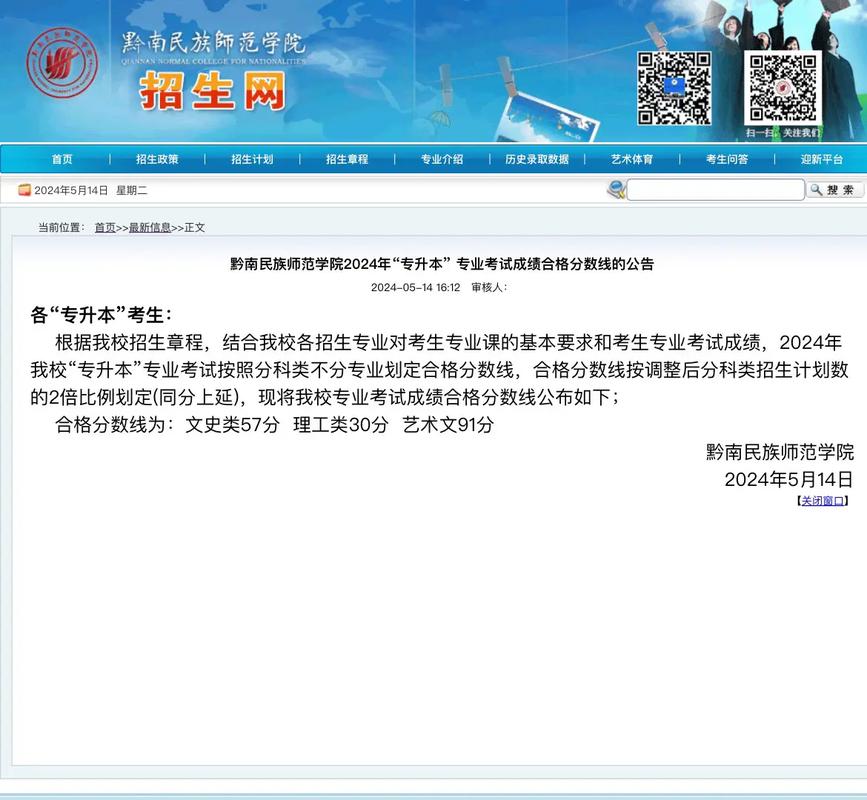The height and width of the screenshot is (800, 867).
Task: Click the magnifying glass icon left of search box
Action: point(614,189)
